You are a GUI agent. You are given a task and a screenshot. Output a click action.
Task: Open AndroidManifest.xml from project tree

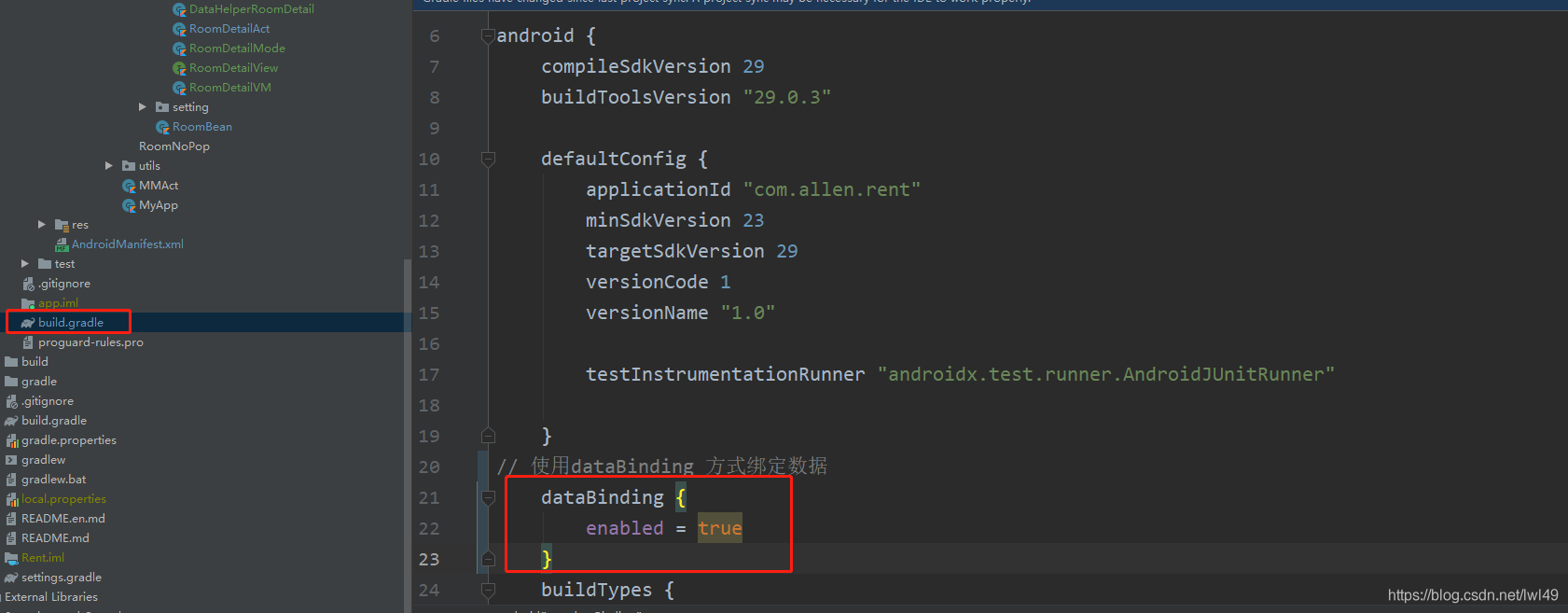point(128,244)
